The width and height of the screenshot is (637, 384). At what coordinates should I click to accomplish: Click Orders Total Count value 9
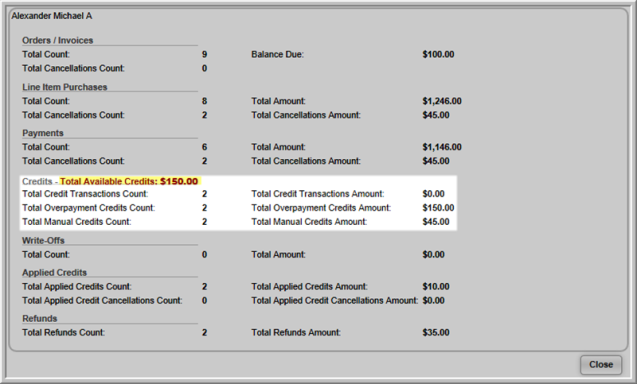204,54
